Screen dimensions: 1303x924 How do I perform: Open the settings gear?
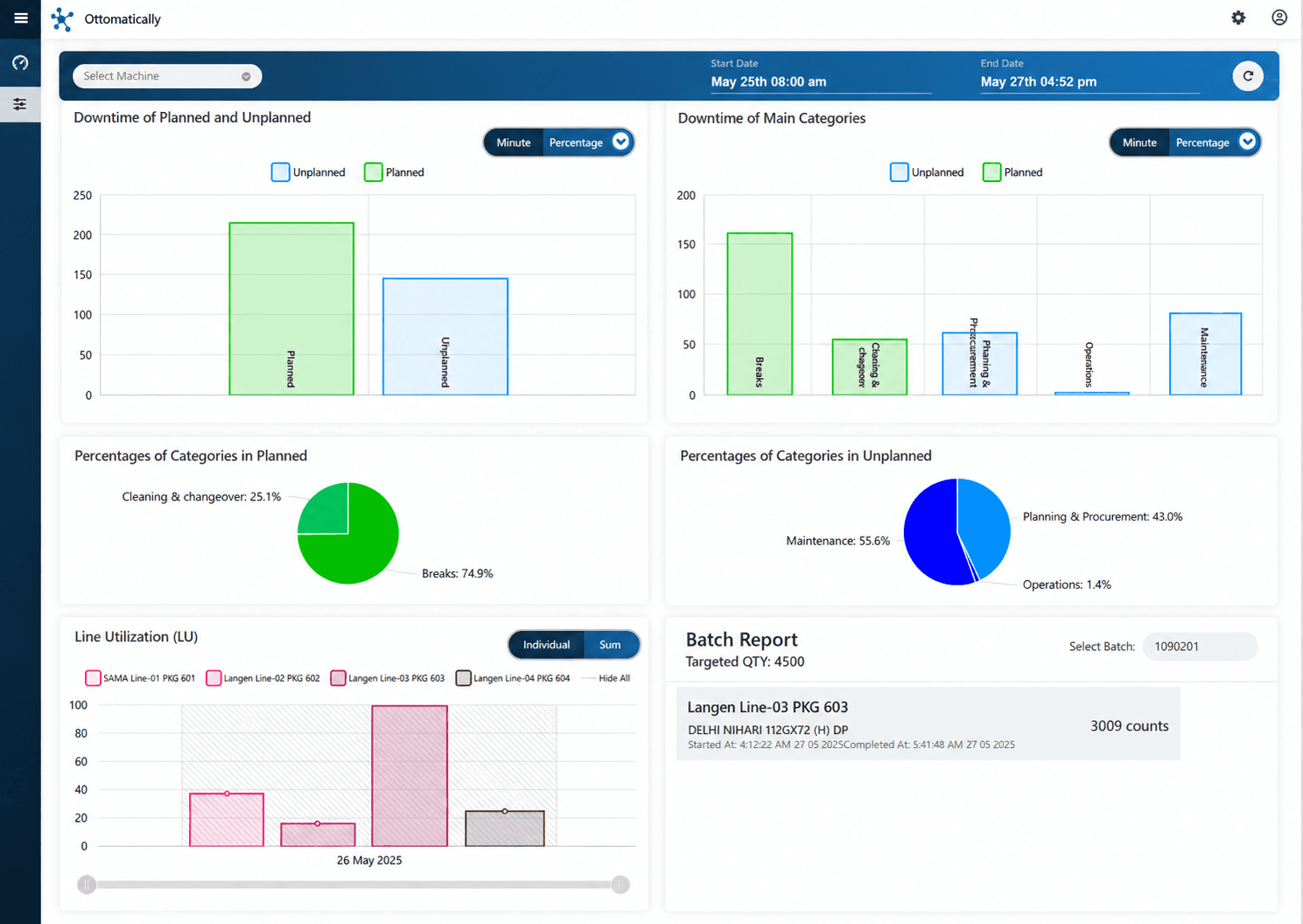point(1238,17)
